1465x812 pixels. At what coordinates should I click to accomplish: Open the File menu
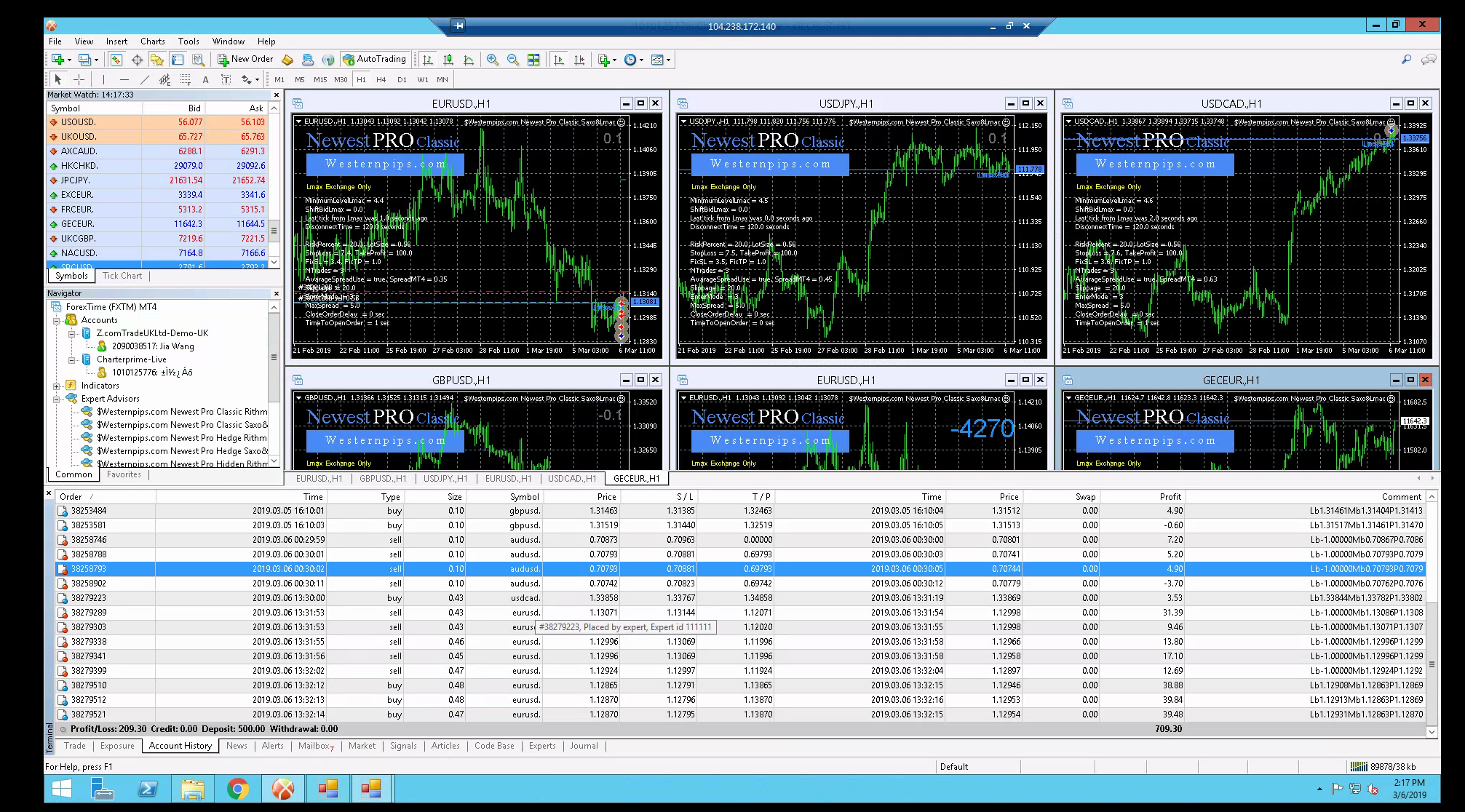coord(55,41)
